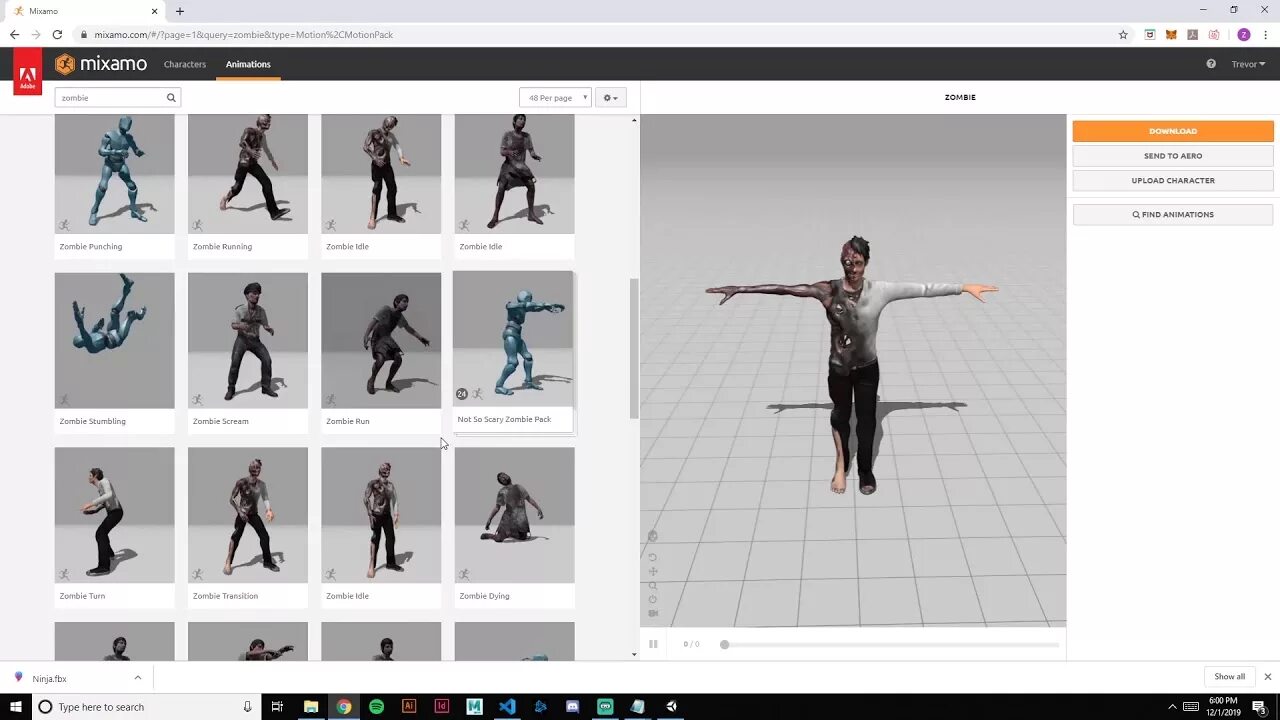Select the Zombie Running animation thumbnail
This screenshot has width=1280, height=720.
point(248,174)
